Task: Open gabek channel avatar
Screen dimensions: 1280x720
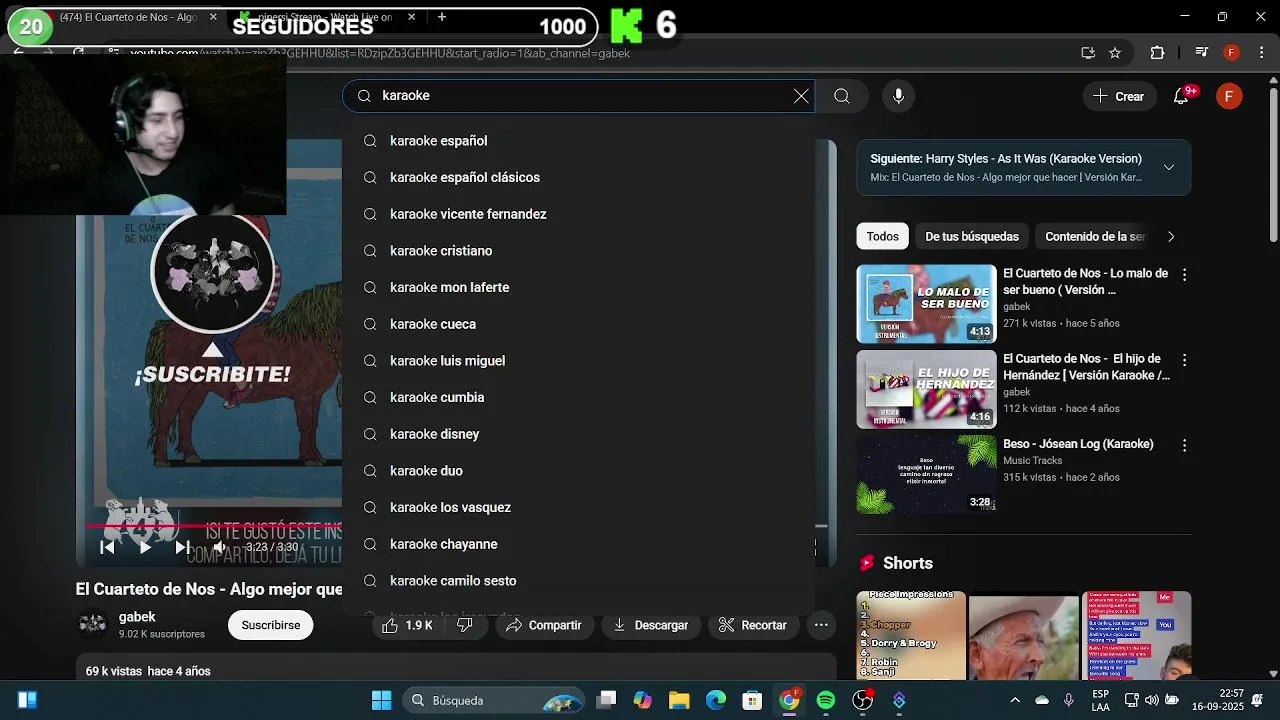Action: point(93,625)
